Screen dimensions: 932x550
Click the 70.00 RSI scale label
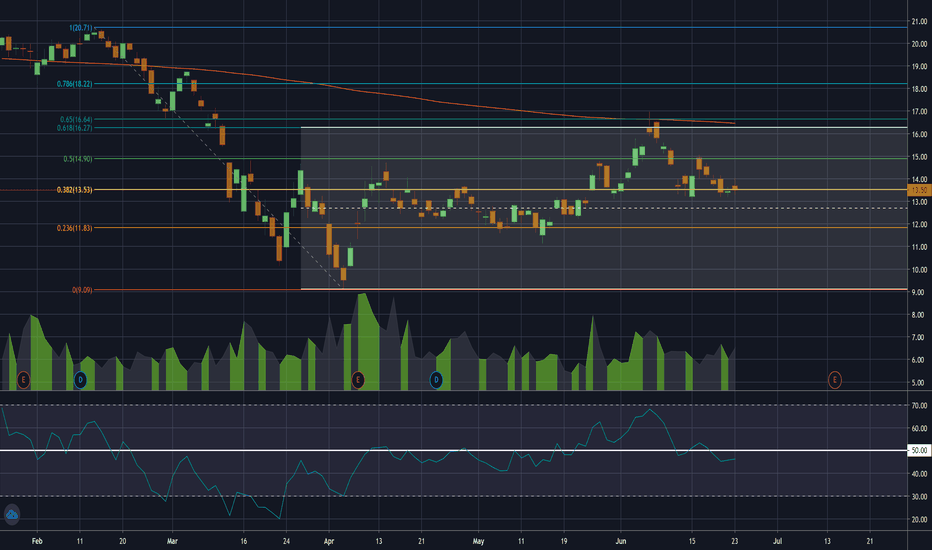[920, 406]
